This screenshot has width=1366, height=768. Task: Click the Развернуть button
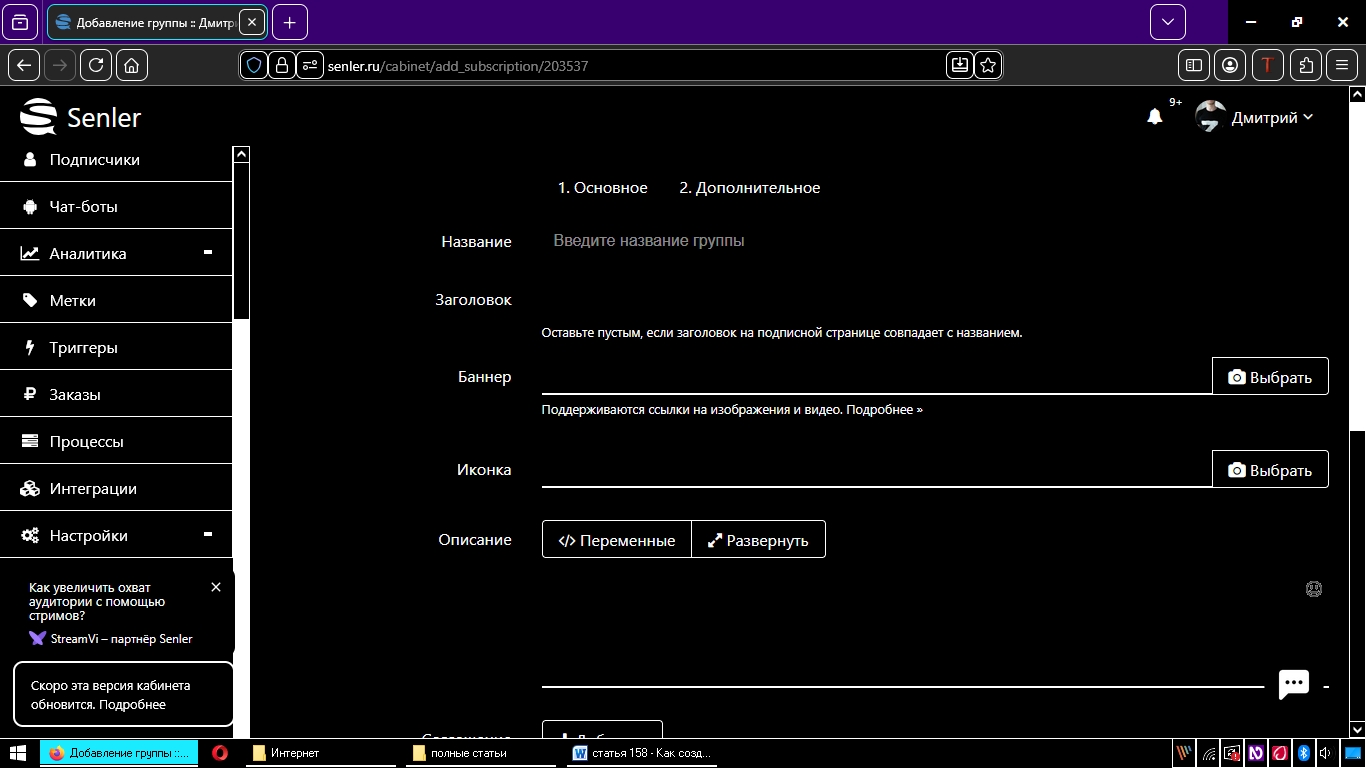(x=758, y=540)
